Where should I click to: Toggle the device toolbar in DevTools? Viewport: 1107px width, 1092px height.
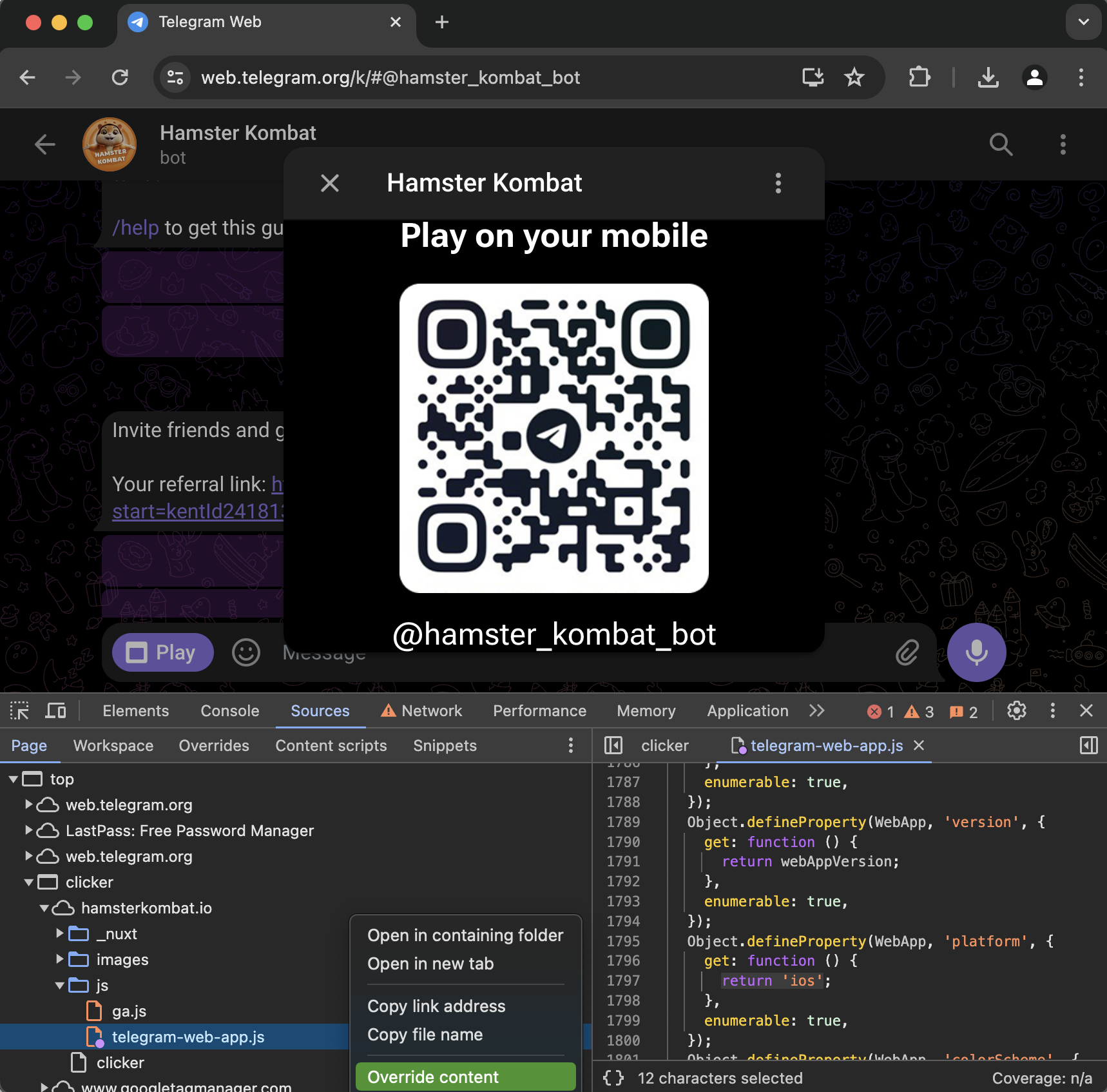point(56,711)
